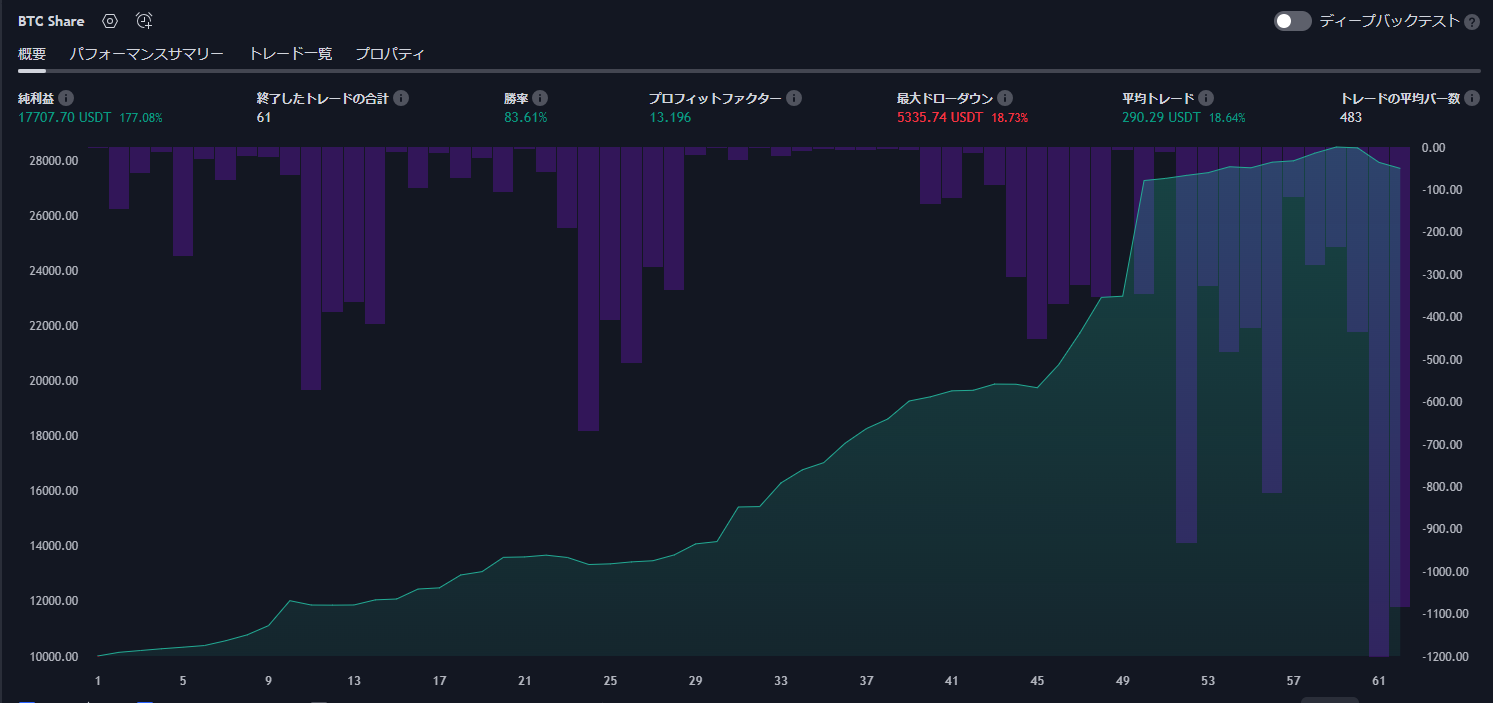Open the パフォーマンスサマリー tab
Screen dimensions: 1493x703
click(x=147, y=54)
